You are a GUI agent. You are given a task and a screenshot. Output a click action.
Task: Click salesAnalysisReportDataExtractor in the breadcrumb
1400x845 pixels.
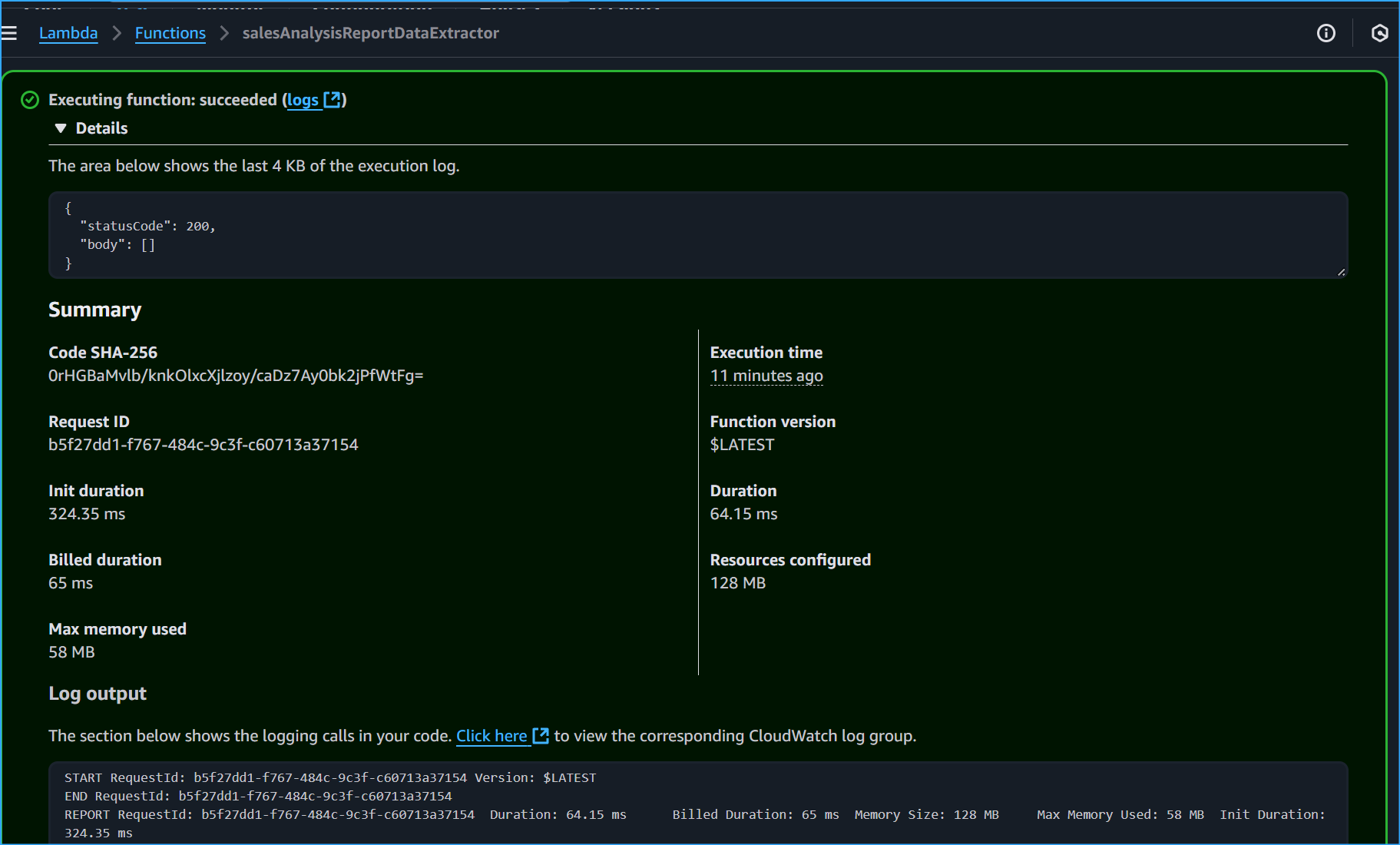[370, 33]
